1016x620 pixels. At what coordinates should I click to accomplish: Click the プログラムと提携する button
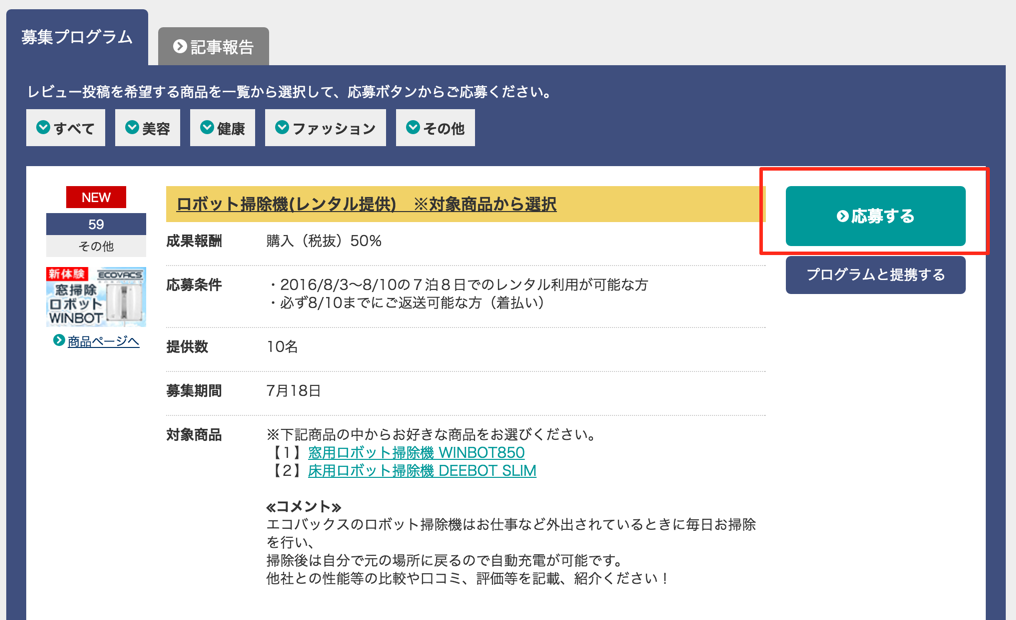[875, 275]
